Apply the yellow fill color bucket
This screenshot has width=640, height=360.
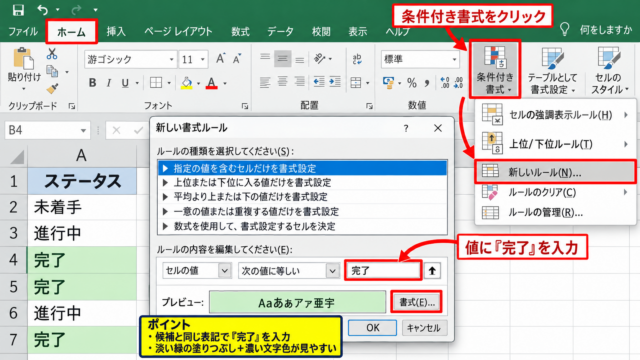pos(187,83)
